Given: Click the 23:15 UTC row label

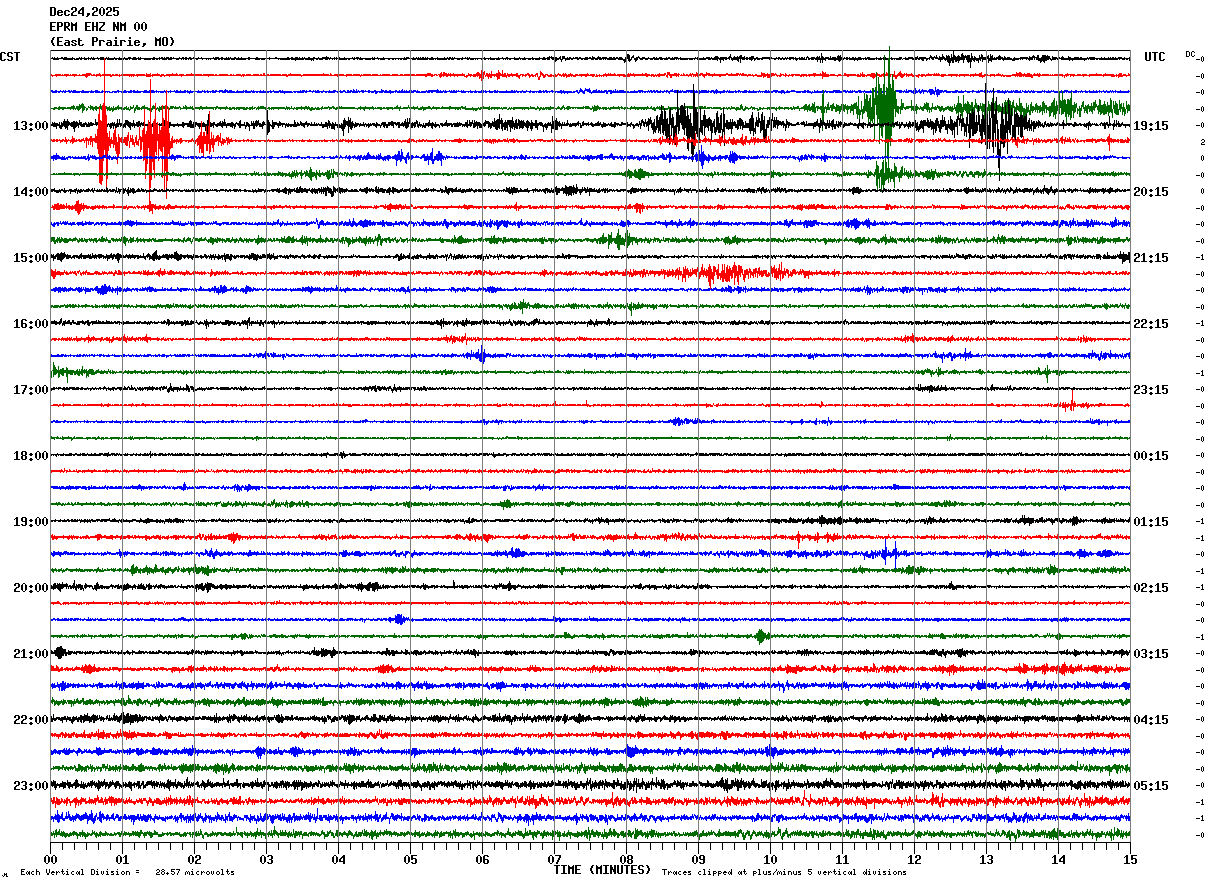Looking at the screenshot, I should coord(1151,390).
